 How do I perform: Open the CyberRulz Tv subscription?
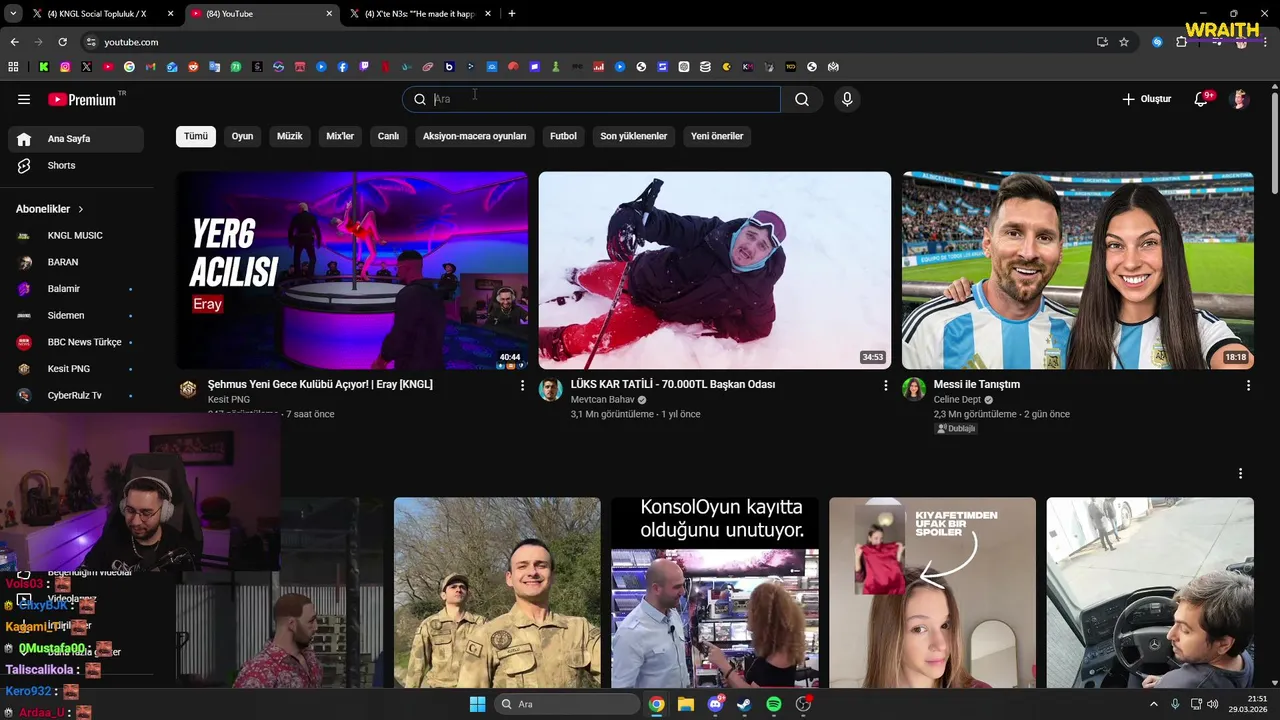click(76, 395)
